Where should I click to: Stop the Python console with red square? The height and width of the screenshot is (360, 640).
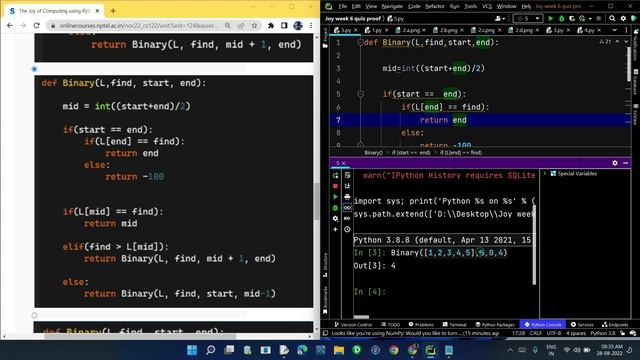(x=336, y=186)
